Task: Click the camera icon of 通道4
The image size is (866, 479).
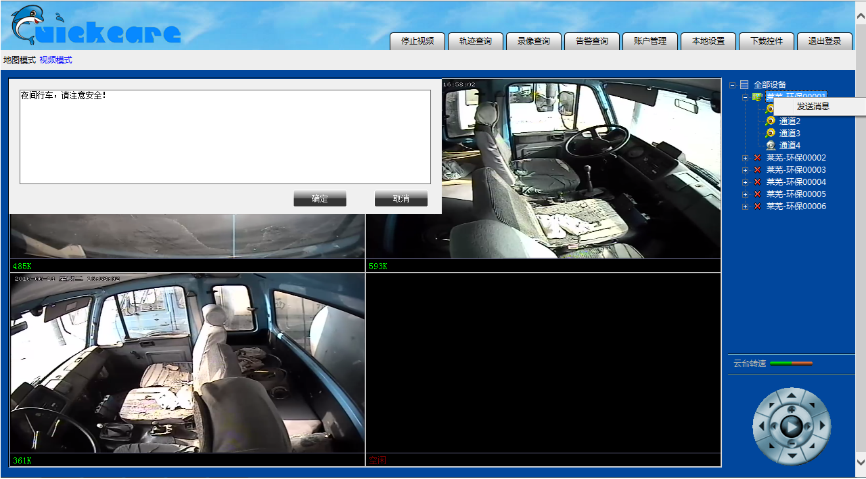Action: tap(771, 145)
